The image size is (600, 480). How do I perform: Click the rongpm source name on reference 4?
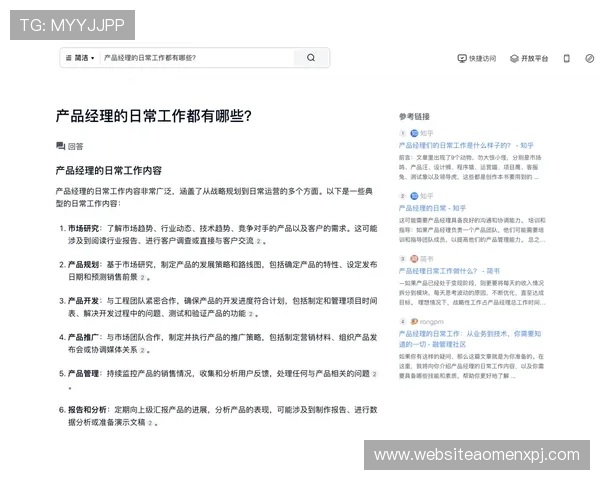tap(432, 322)
